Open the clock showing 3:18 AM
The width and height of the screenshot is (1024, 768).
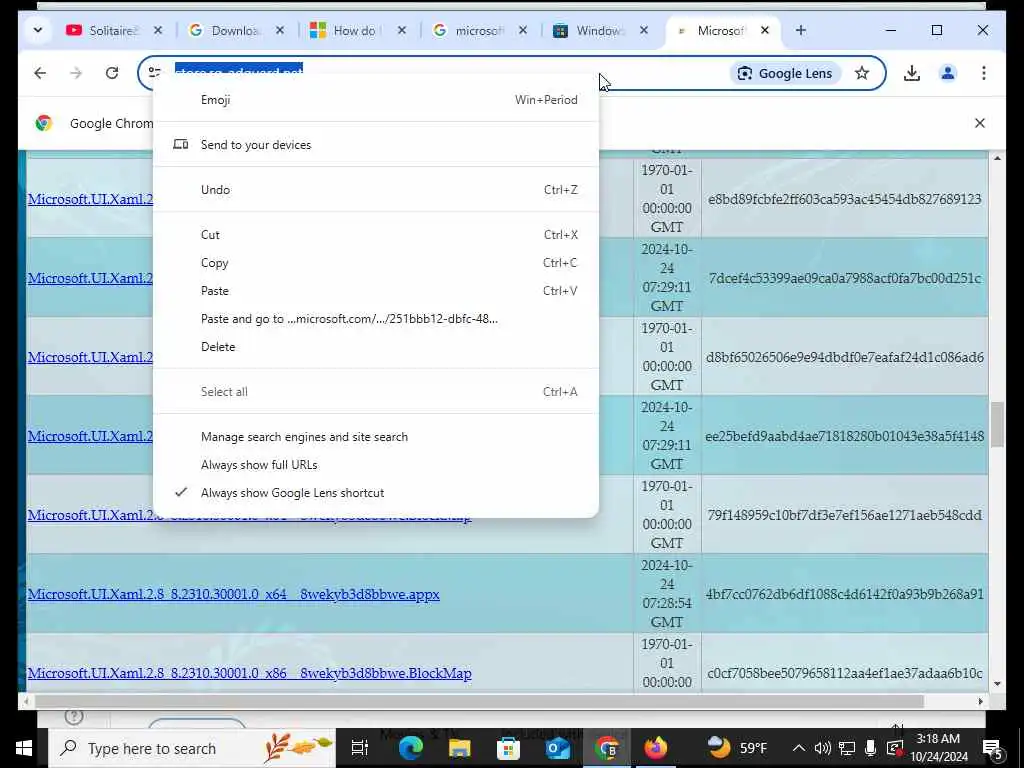(938, 748)
